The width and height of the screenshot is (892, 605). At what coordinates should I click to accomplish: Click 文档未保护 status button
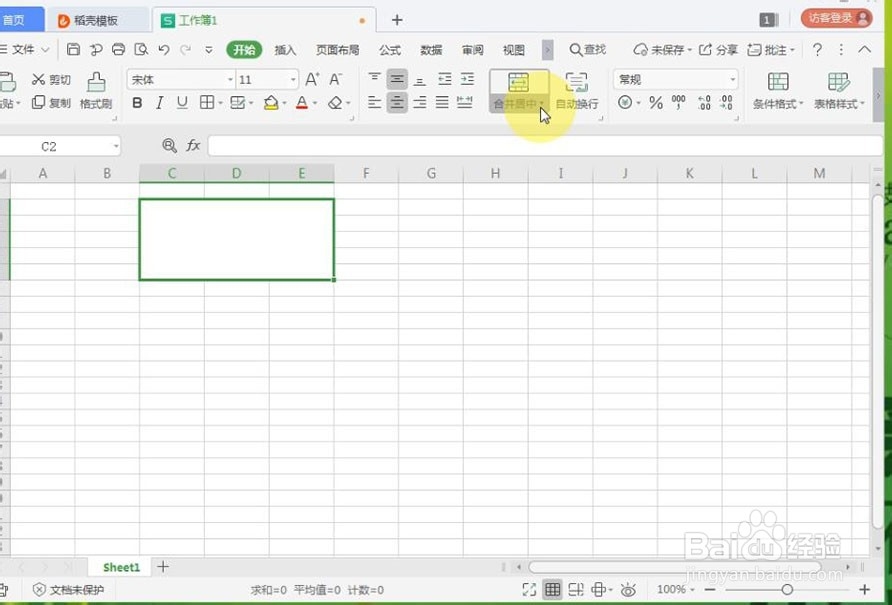(x=68, y=590)
